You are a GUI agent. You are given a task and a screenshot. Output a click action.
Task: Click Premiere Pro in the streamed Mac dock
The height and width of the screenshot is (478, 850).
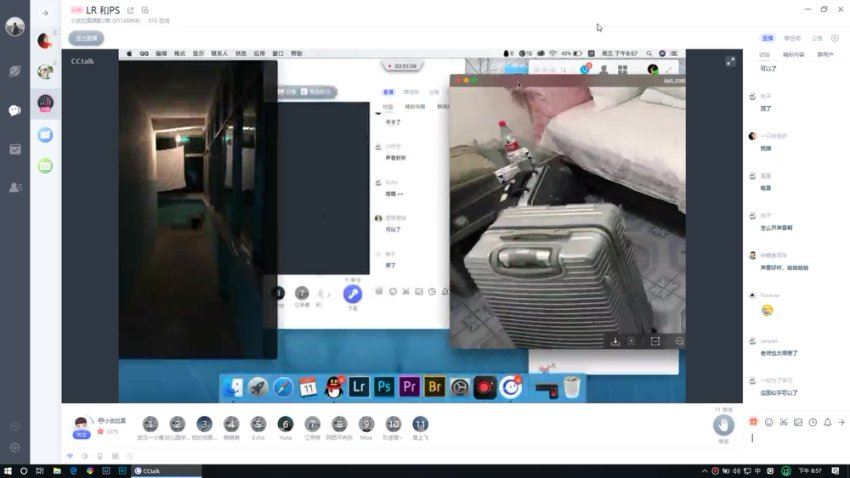tap(409, 387)
